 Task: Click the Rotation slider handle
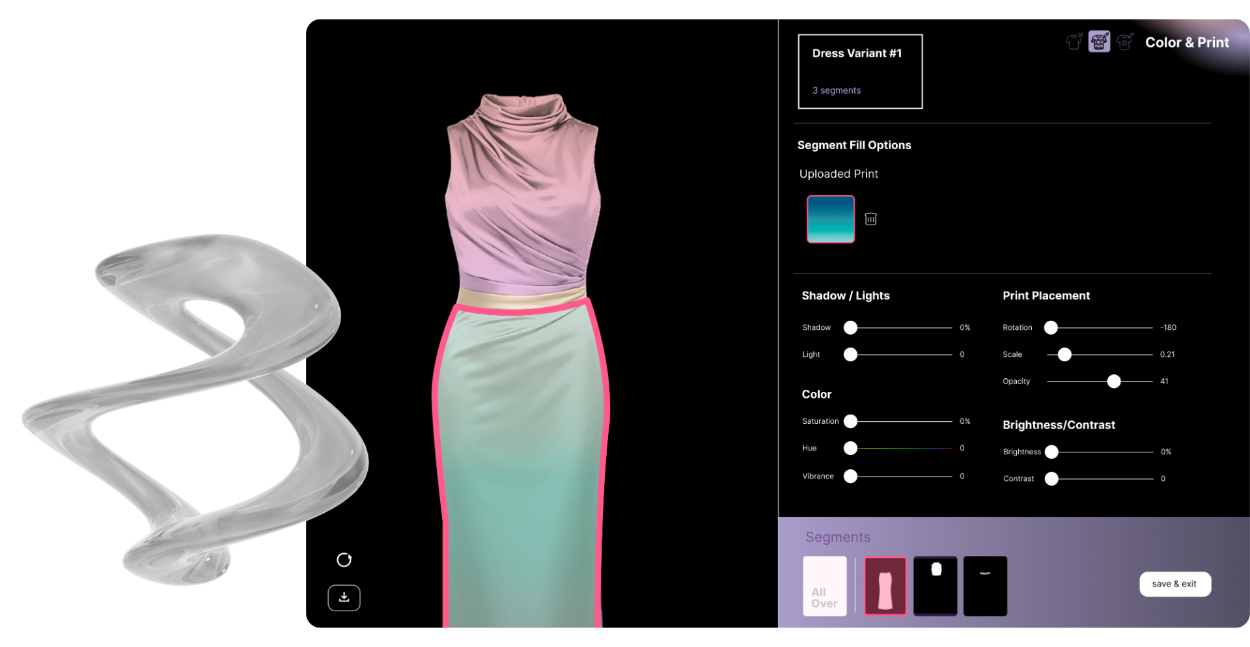click(1051, 327)
